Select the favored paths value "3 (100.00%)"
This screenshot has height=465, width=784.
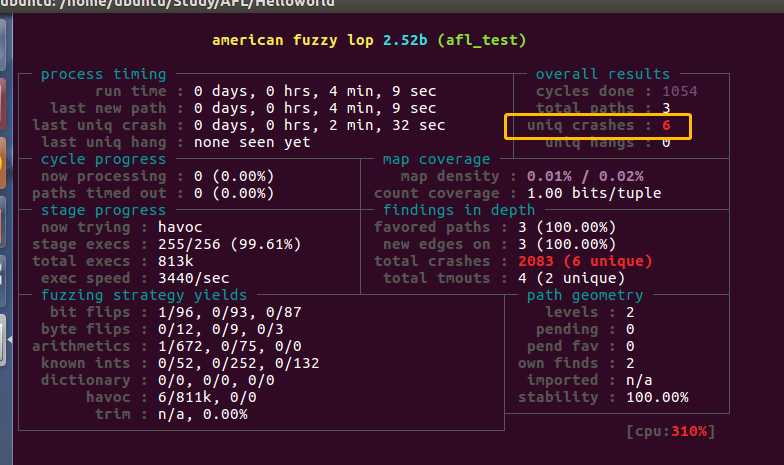coord(567,227)
